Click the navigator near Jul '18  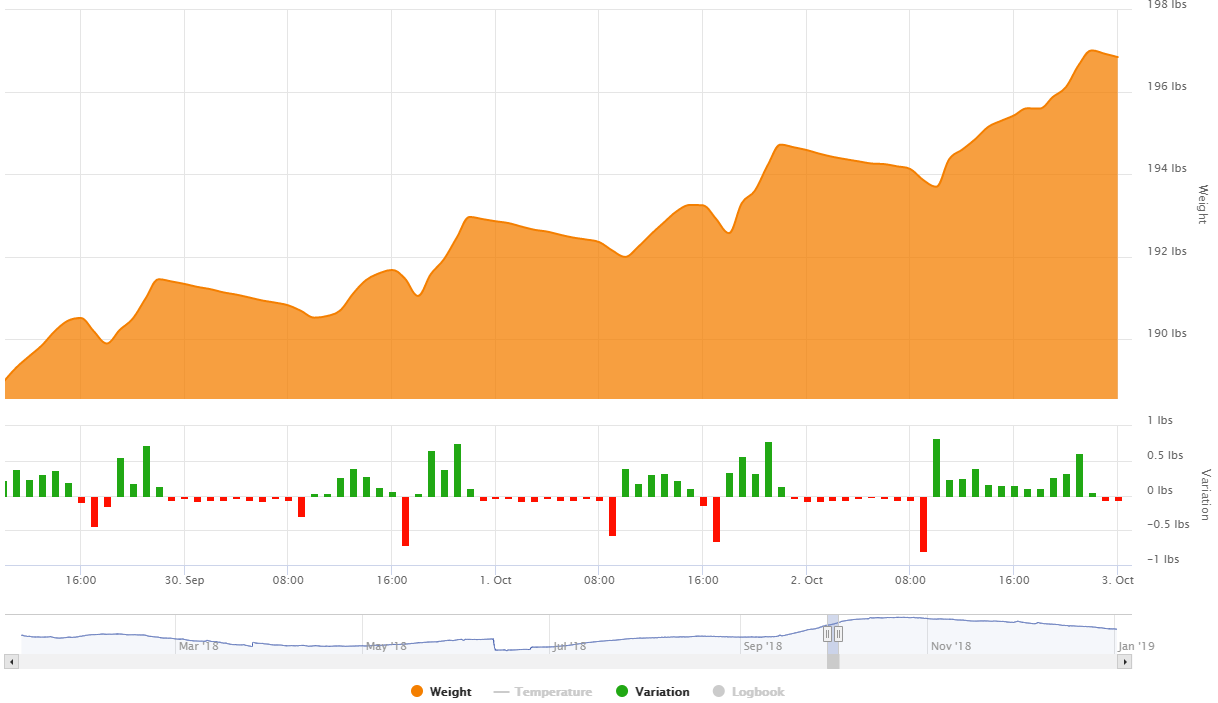[x=570, y=646]
